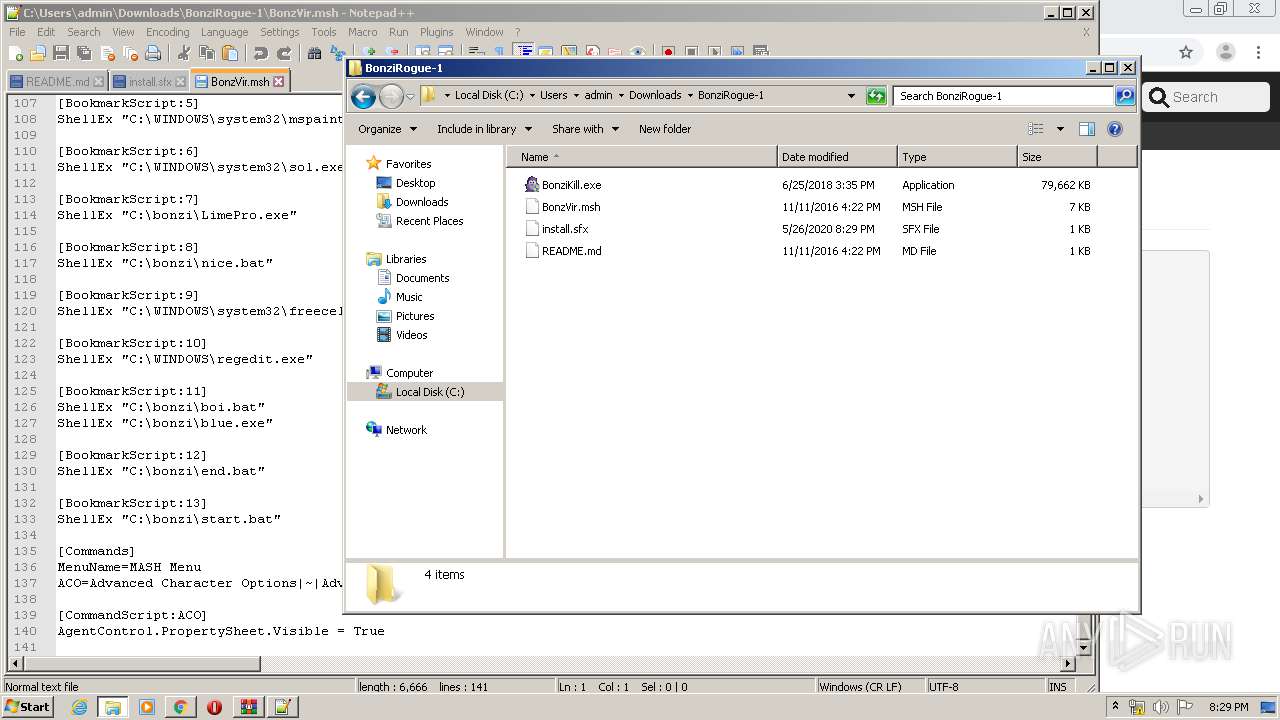This screenshot has width=1280, height=720.
Task: Expand the address bar history dropdown
Action: point(851,96)
